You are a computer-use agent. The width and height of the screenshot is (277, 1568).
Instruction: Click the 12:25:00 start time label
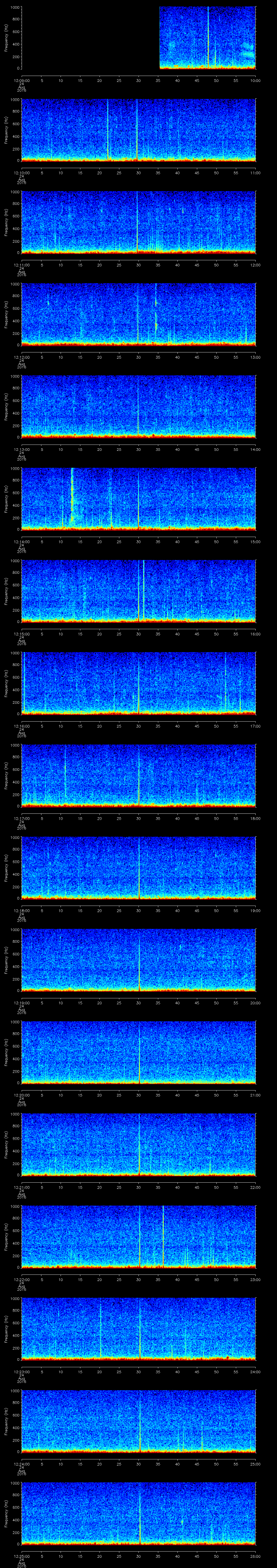[x=21, y=1556]
